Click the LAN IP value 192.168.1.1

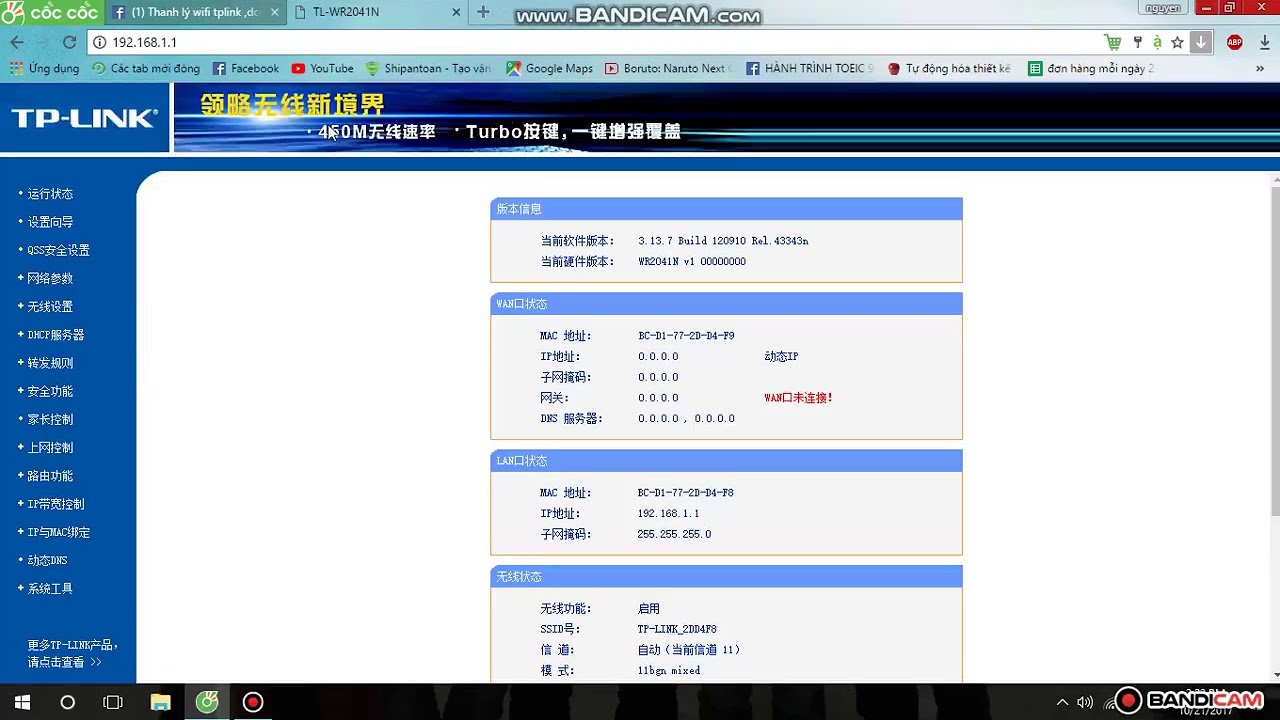pyautogui.click(x=668, y=513)
